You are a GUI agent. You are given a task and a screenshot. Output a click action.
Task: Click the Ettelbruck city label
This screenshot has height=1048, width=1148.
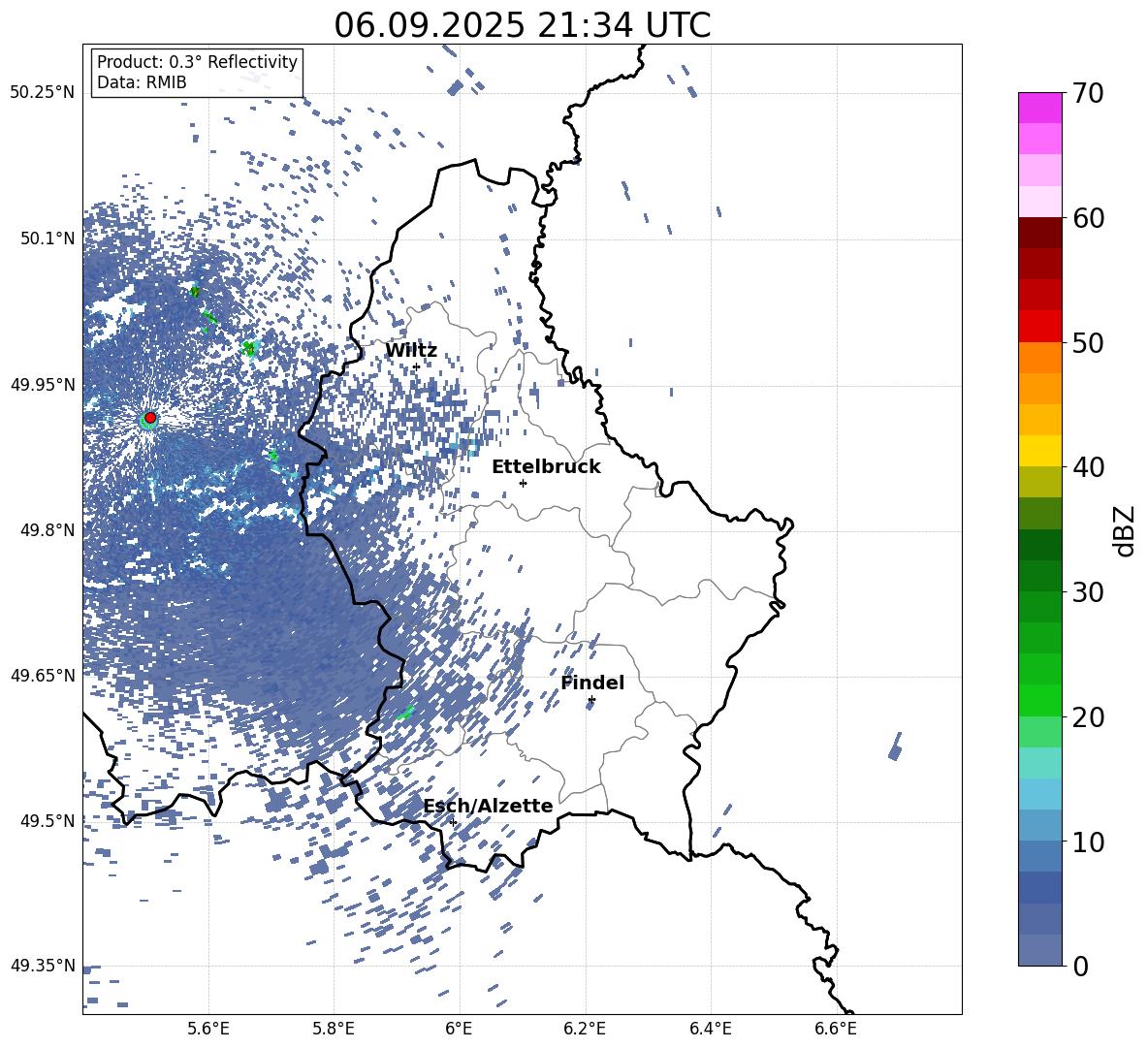(x=546, y=467)
